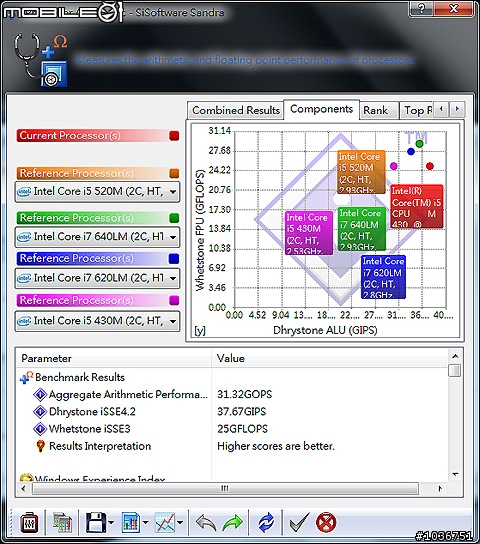Click the magenta i5 430M chart label
This screenshot has height=544, width=480.
coord(309,233)
